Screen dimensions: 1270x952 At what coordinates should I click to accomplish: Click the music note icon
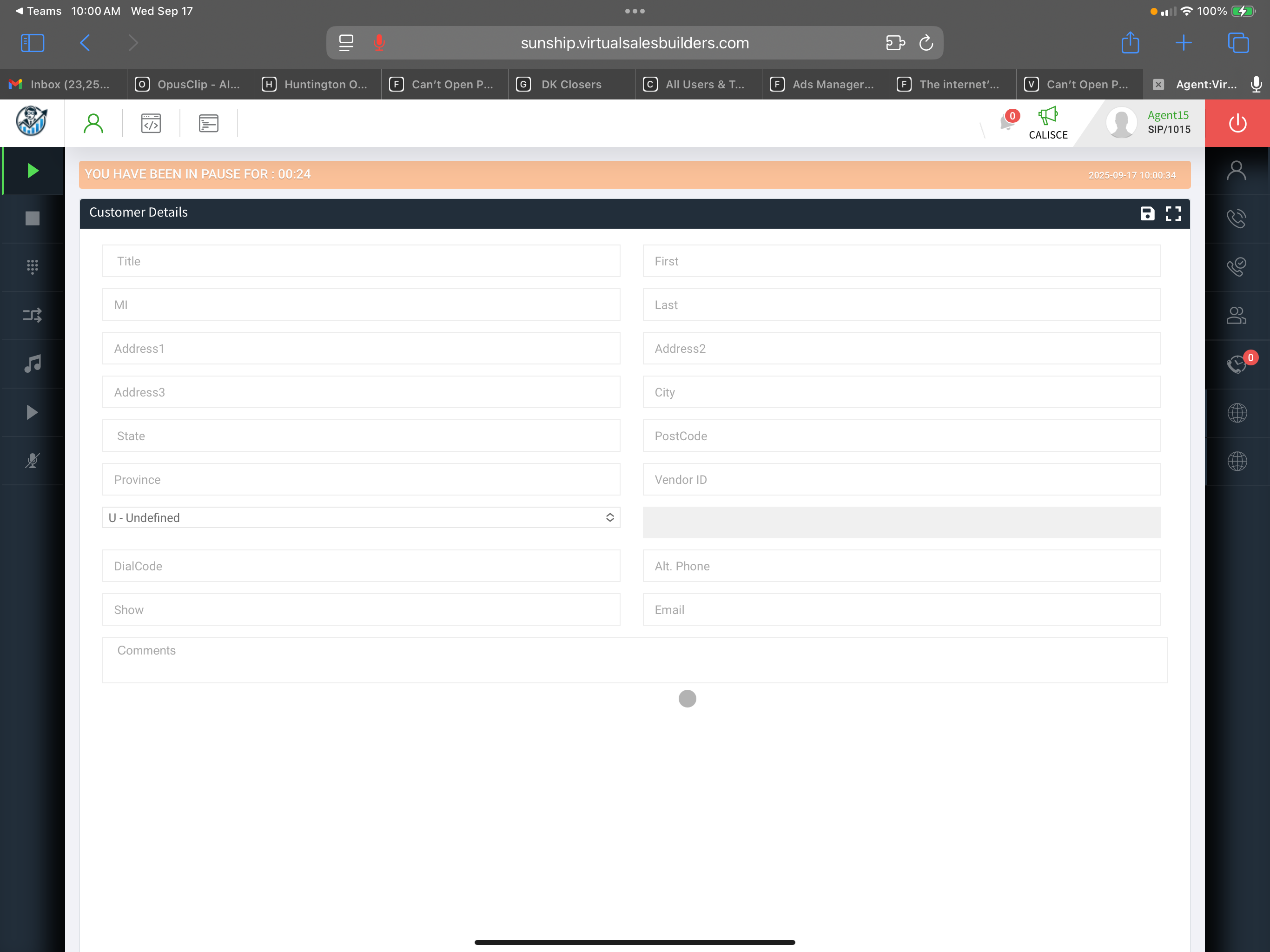[32, 364]
